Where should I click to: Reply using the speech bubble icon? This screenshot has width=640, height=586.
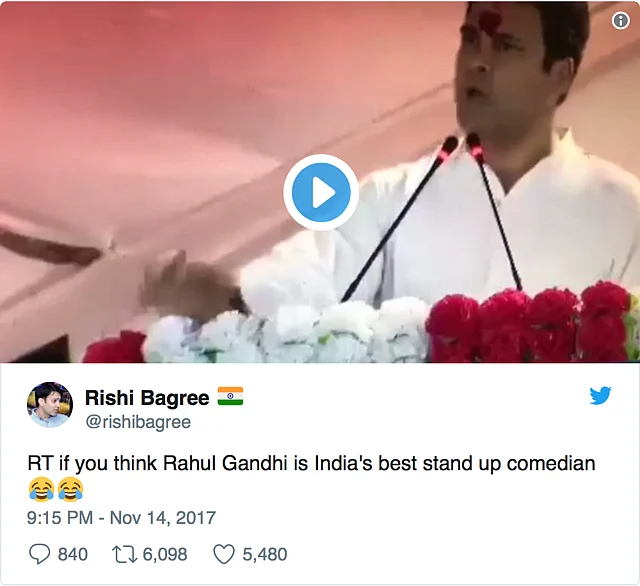click(x=40, y=554)
